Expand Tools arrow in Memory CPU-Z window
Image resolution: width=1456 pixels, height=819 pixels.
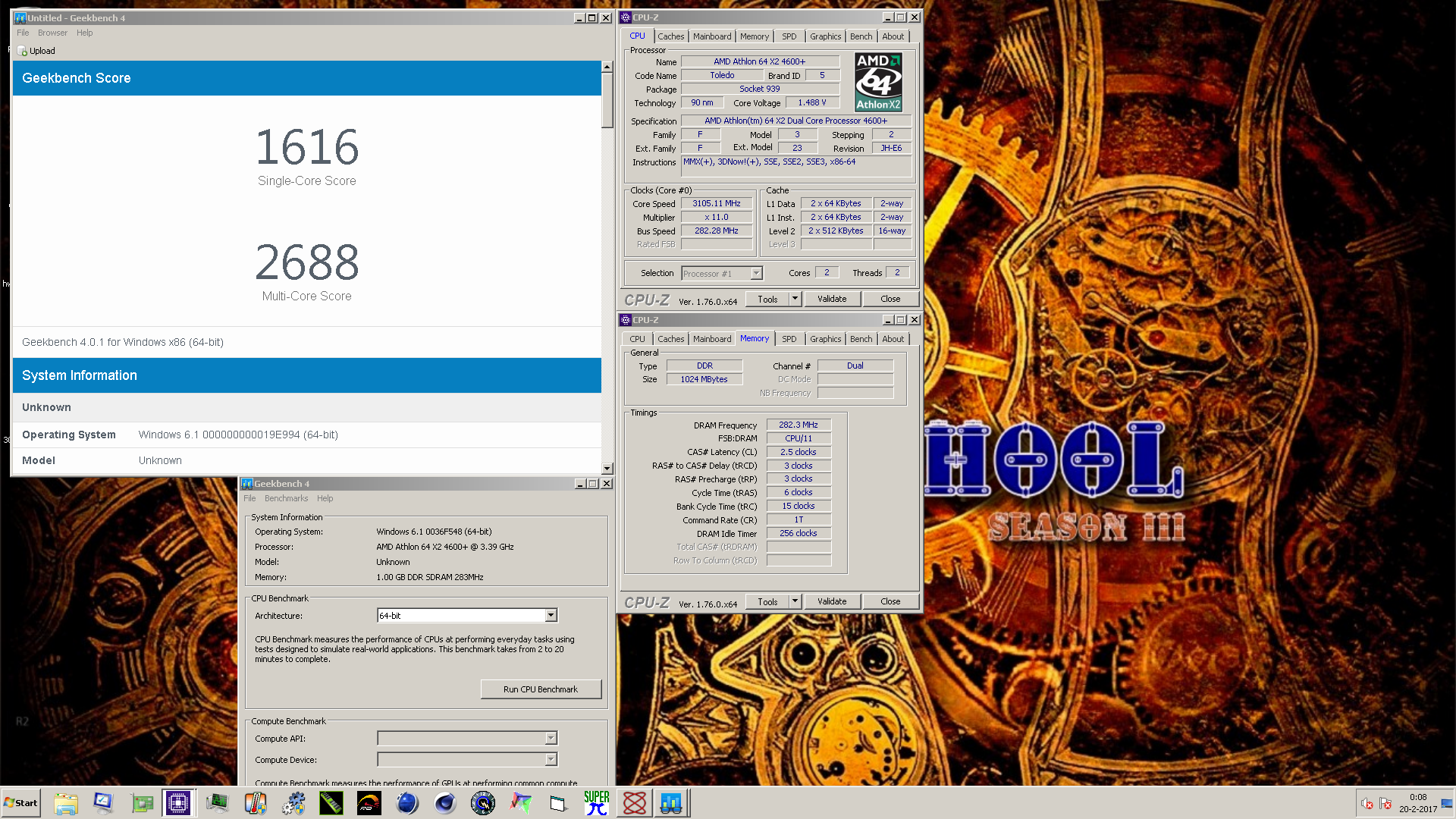pyautogui.click(x=795, y=602)
